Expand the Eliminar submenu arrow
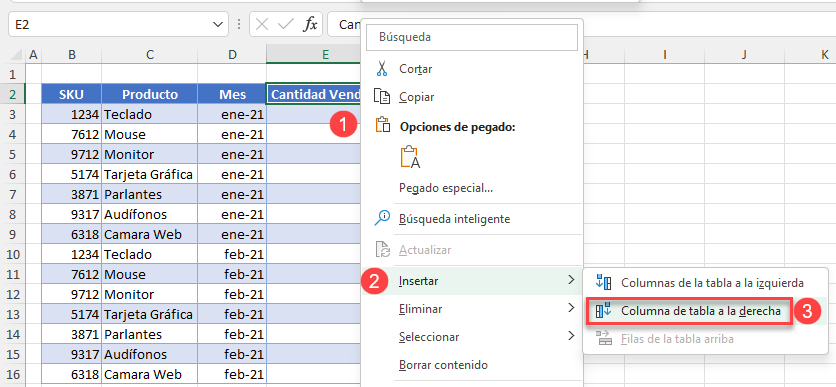This screenshot has height=387, width=836. (x=571, y=308)
